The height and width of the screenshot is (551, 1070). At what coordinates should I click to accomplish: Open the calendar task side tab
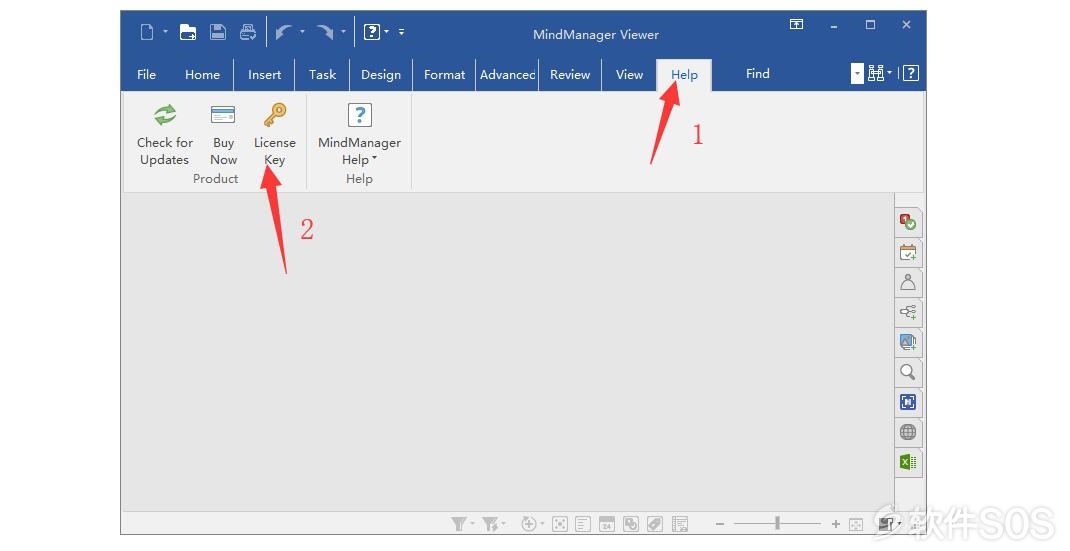pos(908,252)
